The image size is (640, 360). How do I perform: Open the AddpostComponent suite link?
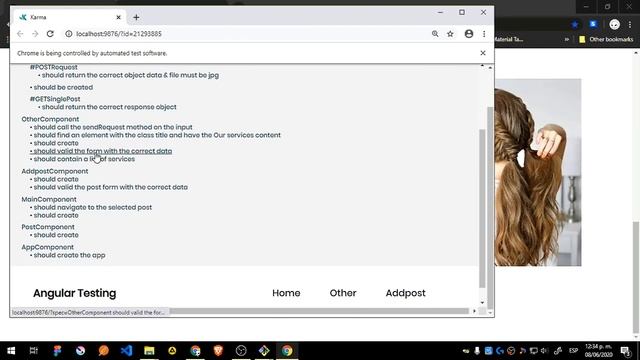[55, 171]
